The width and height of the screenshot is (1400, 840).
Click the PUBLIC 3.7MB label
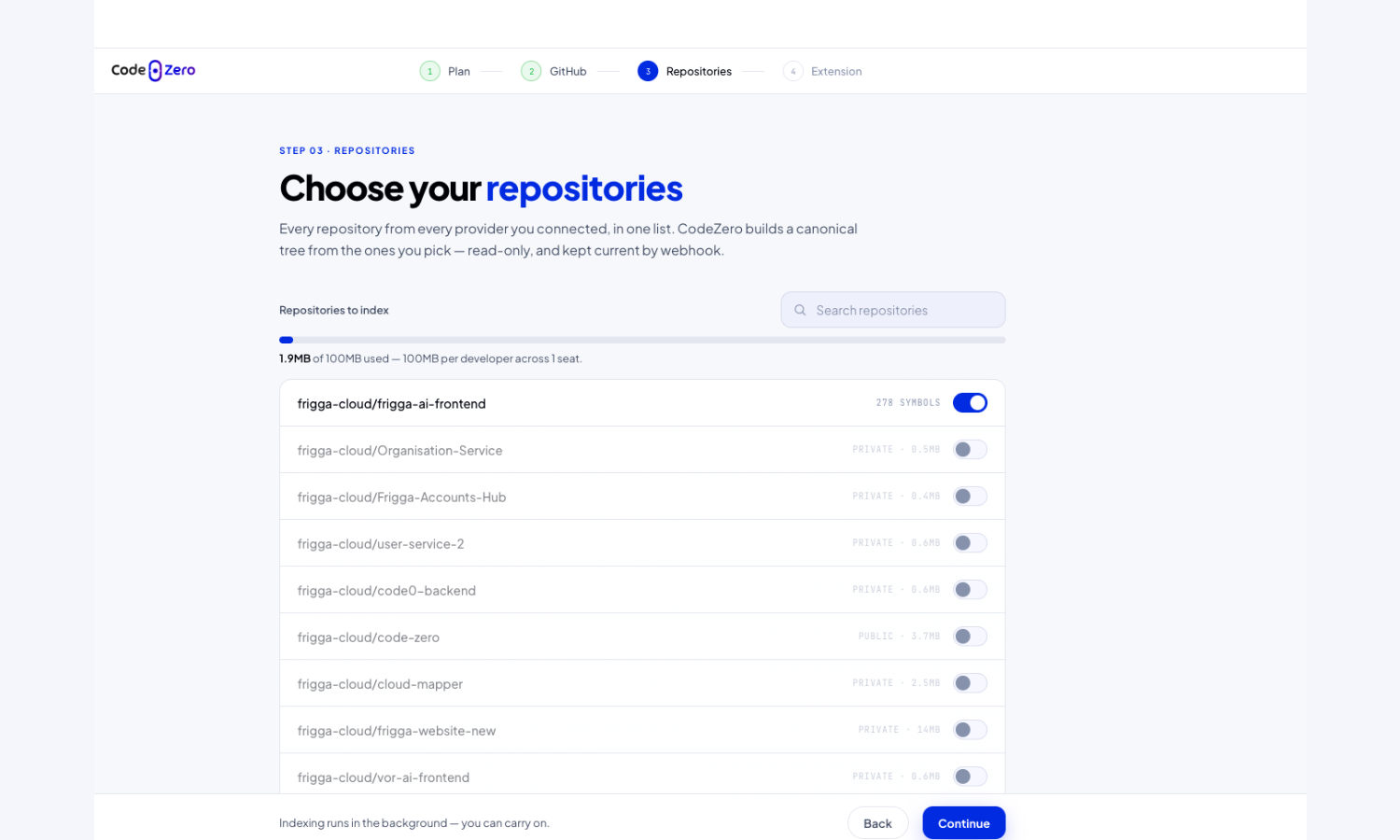coord(900,637)
